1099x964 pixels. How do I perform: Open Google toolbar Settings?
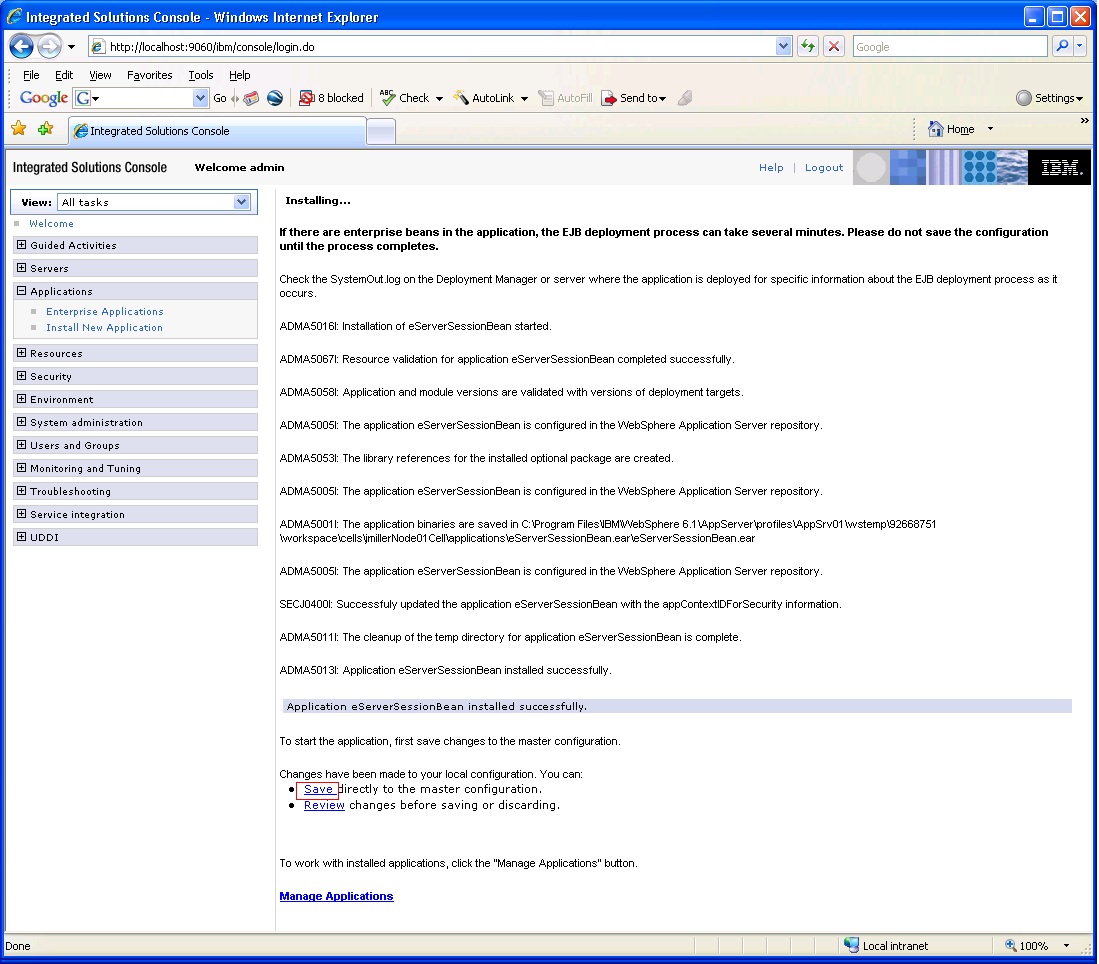pos(1049,98)
